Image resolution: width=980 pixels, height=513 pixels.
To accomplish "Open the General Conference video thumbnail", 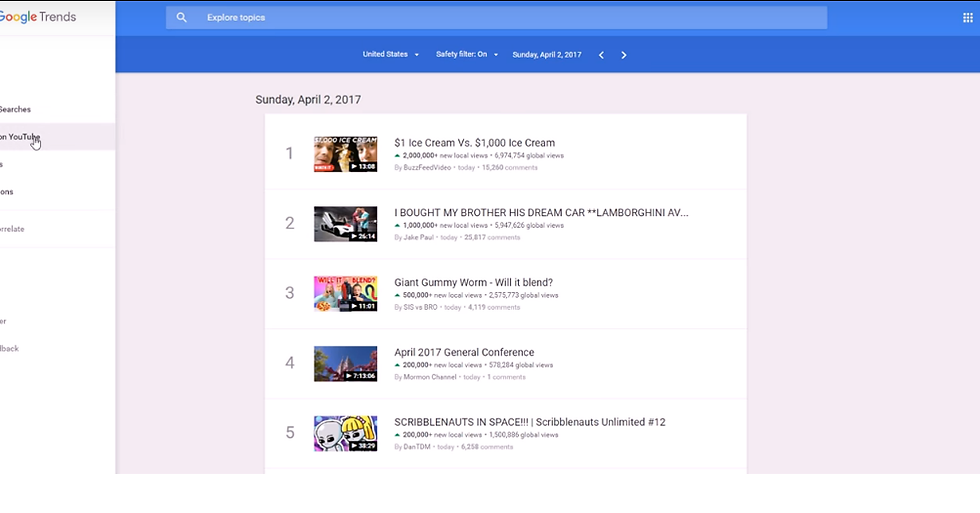I will [x=346, y=364].
